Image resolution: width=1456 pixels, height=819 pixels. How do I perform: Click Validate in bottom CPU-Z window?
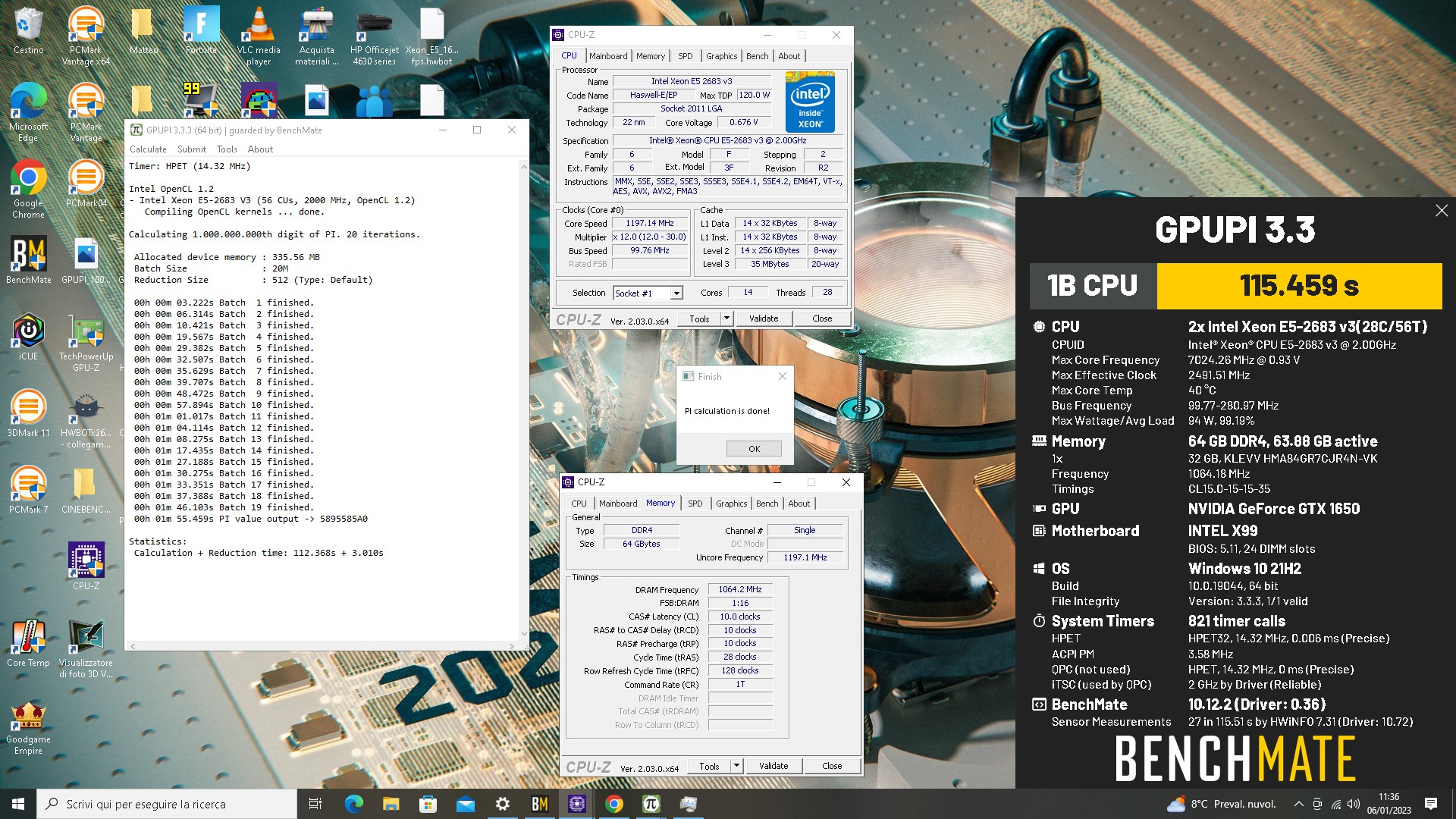click(773, 766)
